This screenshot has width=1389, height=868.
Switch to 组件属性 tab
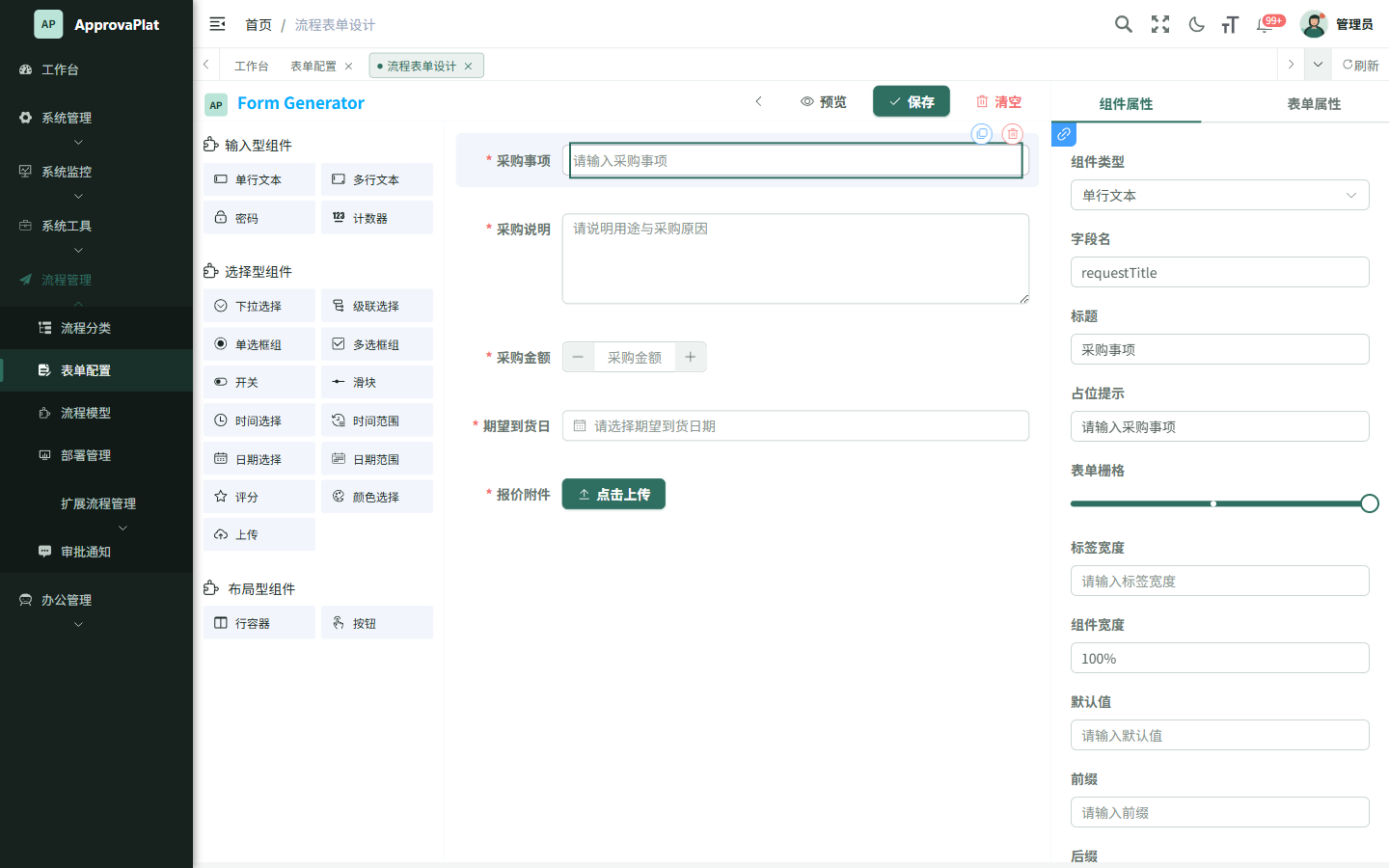tap(1126, 103)
